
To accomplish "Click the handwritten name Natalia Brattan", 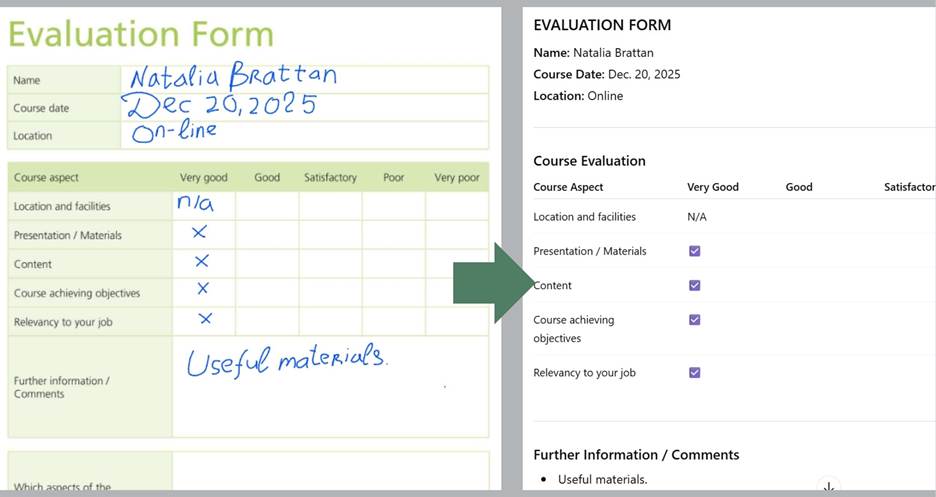I will (233, 76).
